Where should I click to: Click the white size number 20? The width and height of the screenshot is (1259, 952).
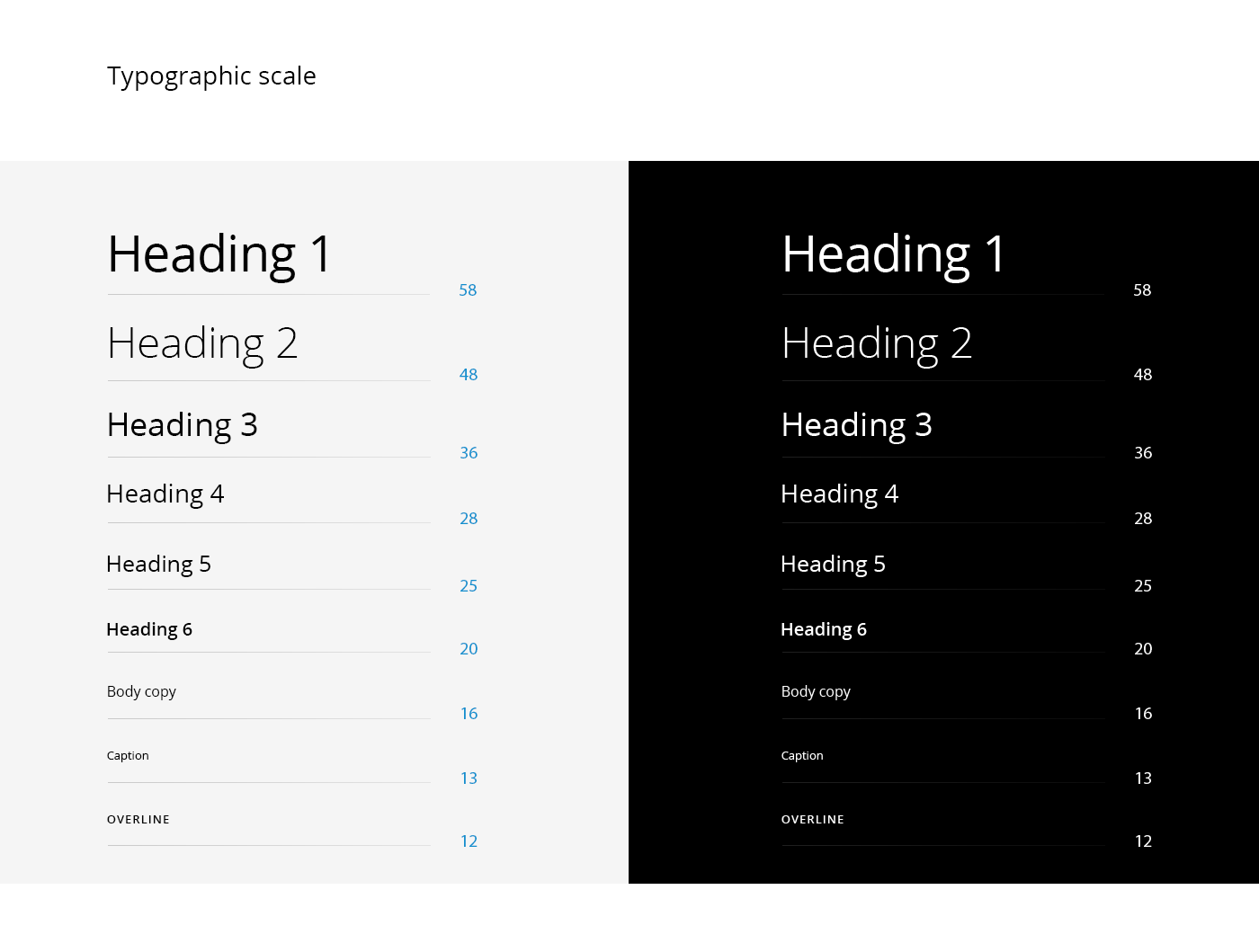coord(1143,649)
